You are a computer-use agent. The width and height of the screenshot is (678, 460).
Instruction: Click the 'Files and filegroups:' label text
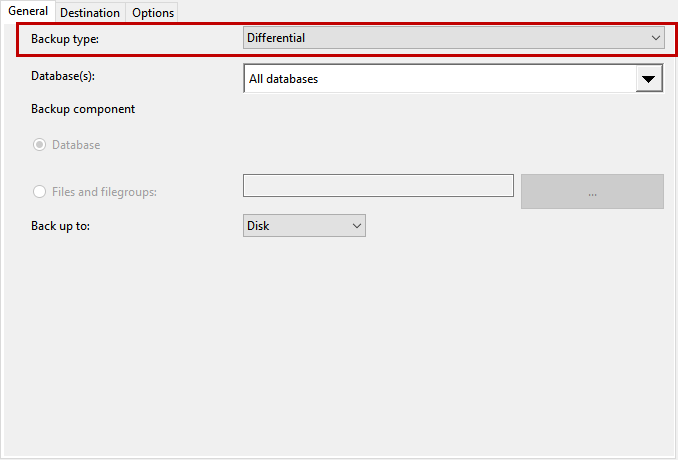[x=104, y=192]
